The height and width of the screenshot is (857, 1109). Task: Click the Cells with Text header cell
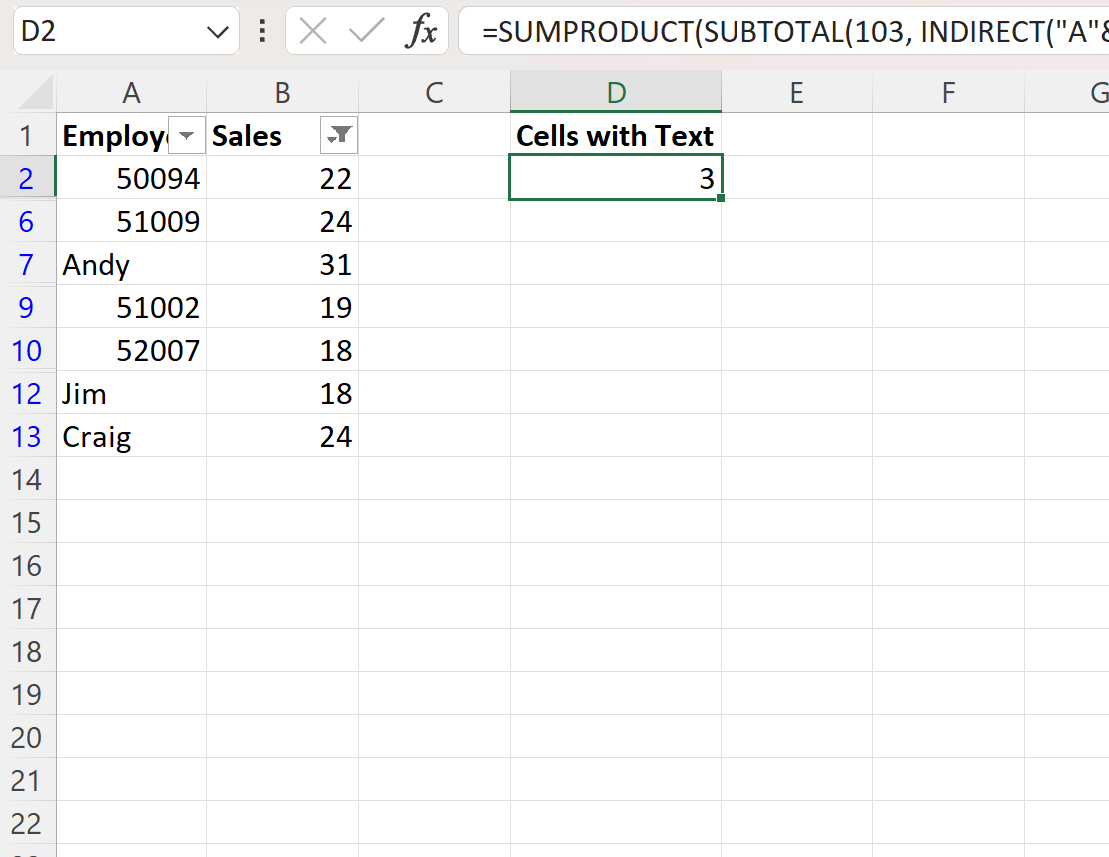coord(615,135)
